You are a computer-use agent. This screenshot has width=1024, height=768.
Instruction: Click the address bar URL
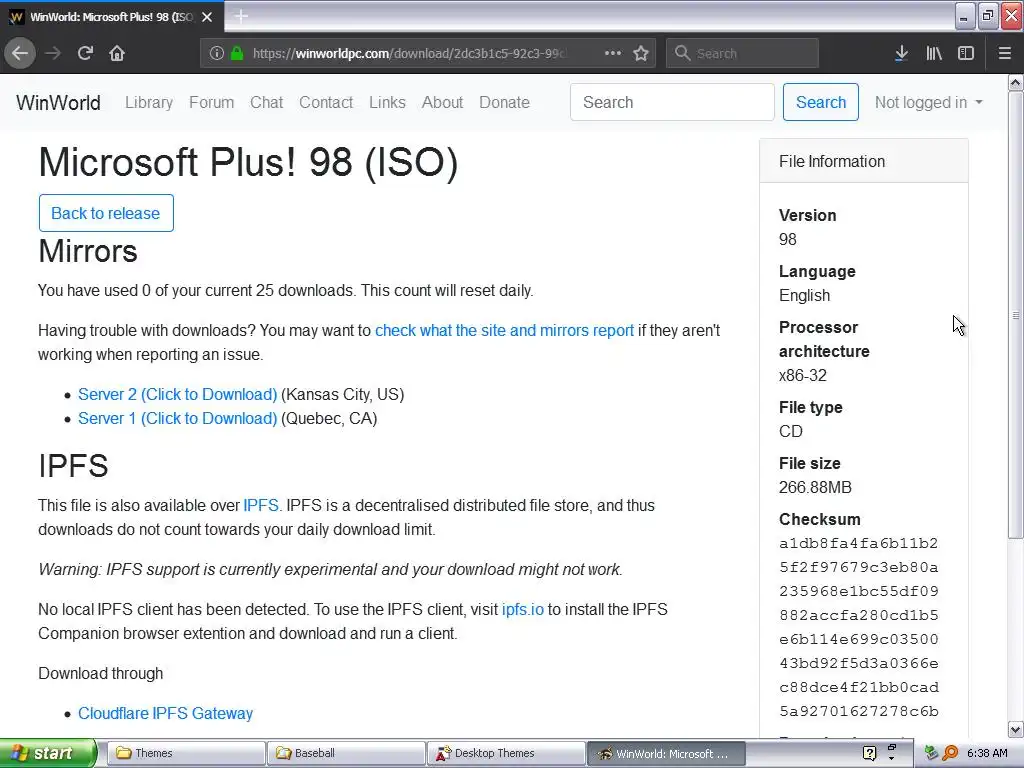tap(409, 54)
